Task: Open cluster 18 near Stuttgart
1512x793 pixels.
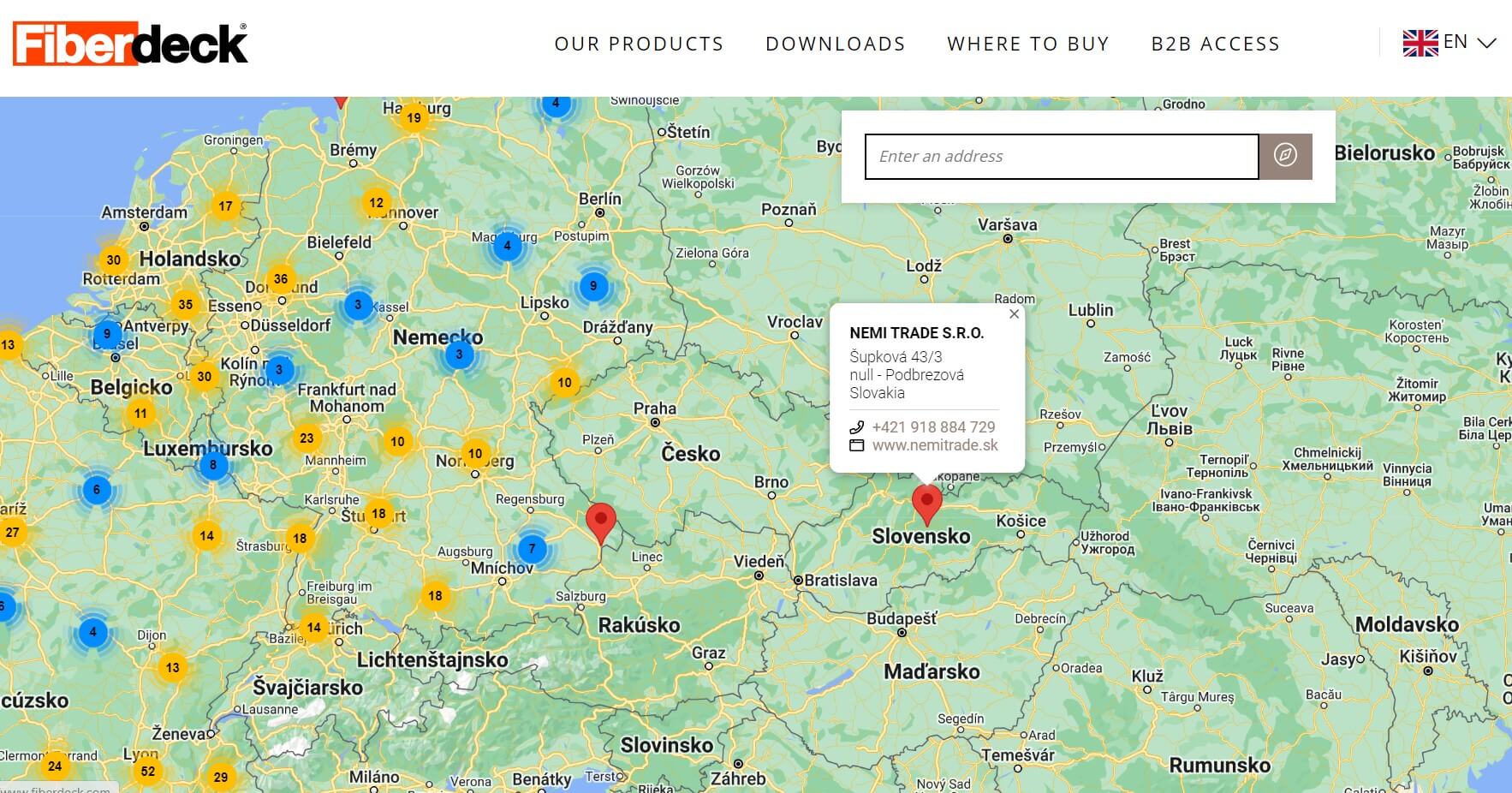Action: pos(378,514)
